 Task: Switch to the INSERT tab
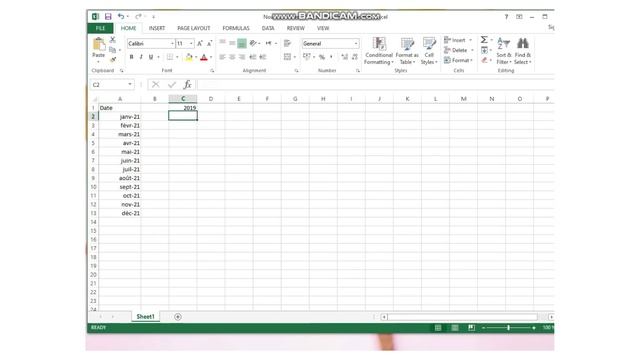click(157, 28)
